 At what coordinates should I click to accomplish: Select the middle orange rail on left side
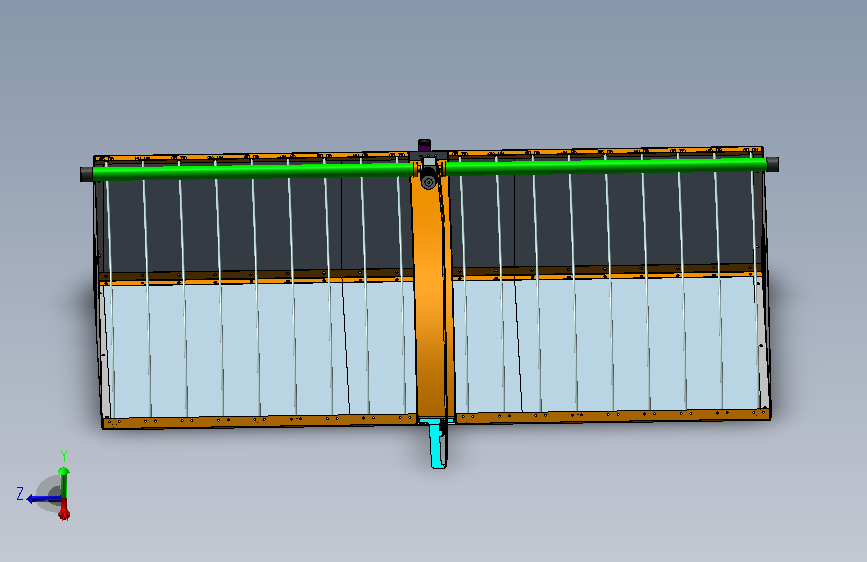tap(257, 277)
